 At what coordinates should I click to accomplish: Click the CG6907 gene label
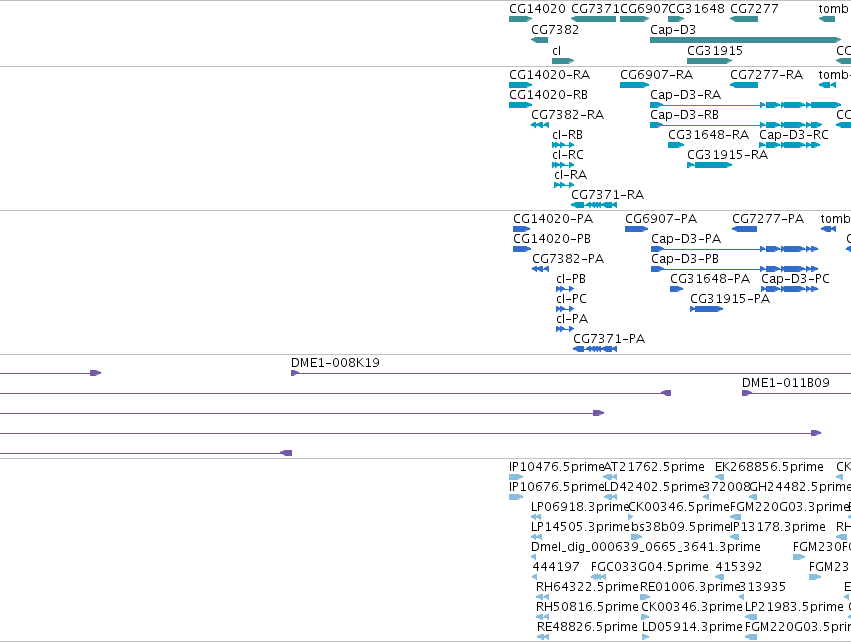tap(644, 9)
